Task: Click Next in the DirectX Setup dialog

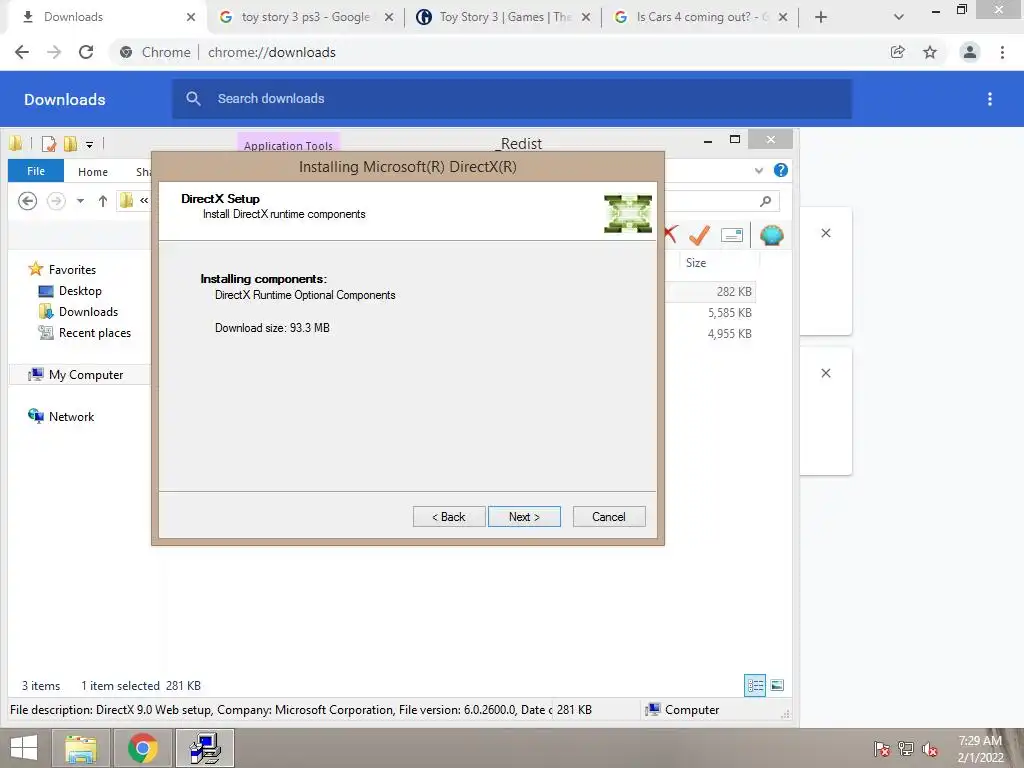Action: (524, 517)
